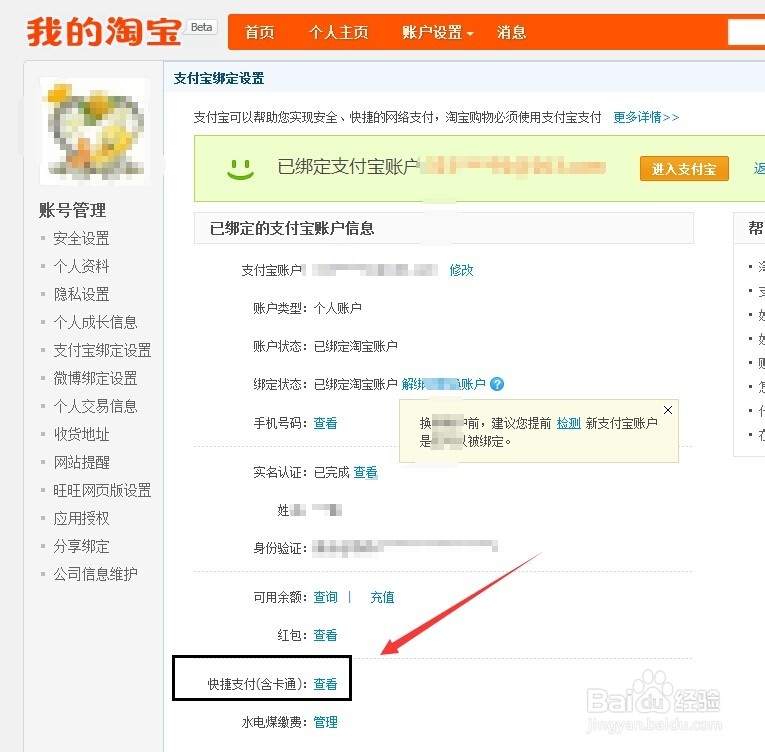Open 分享绑定 in the sidebar

click(x=81, y=547)
